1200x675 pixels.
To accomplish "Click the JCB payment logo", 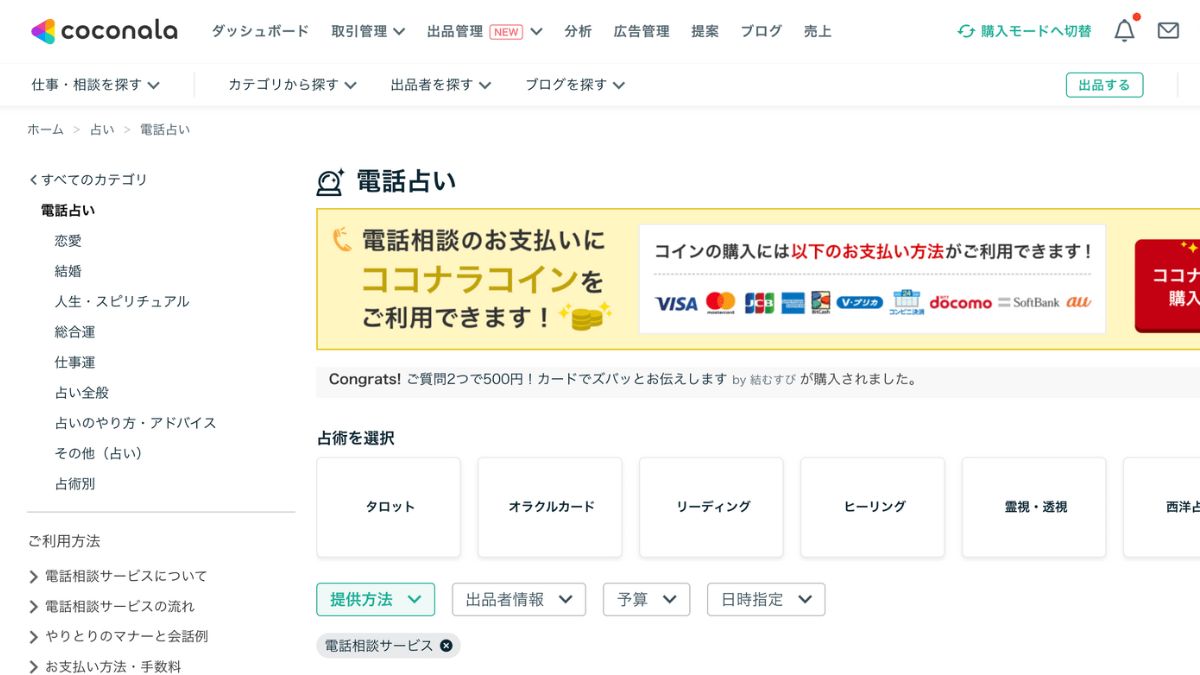I will [x=759, y=302].
